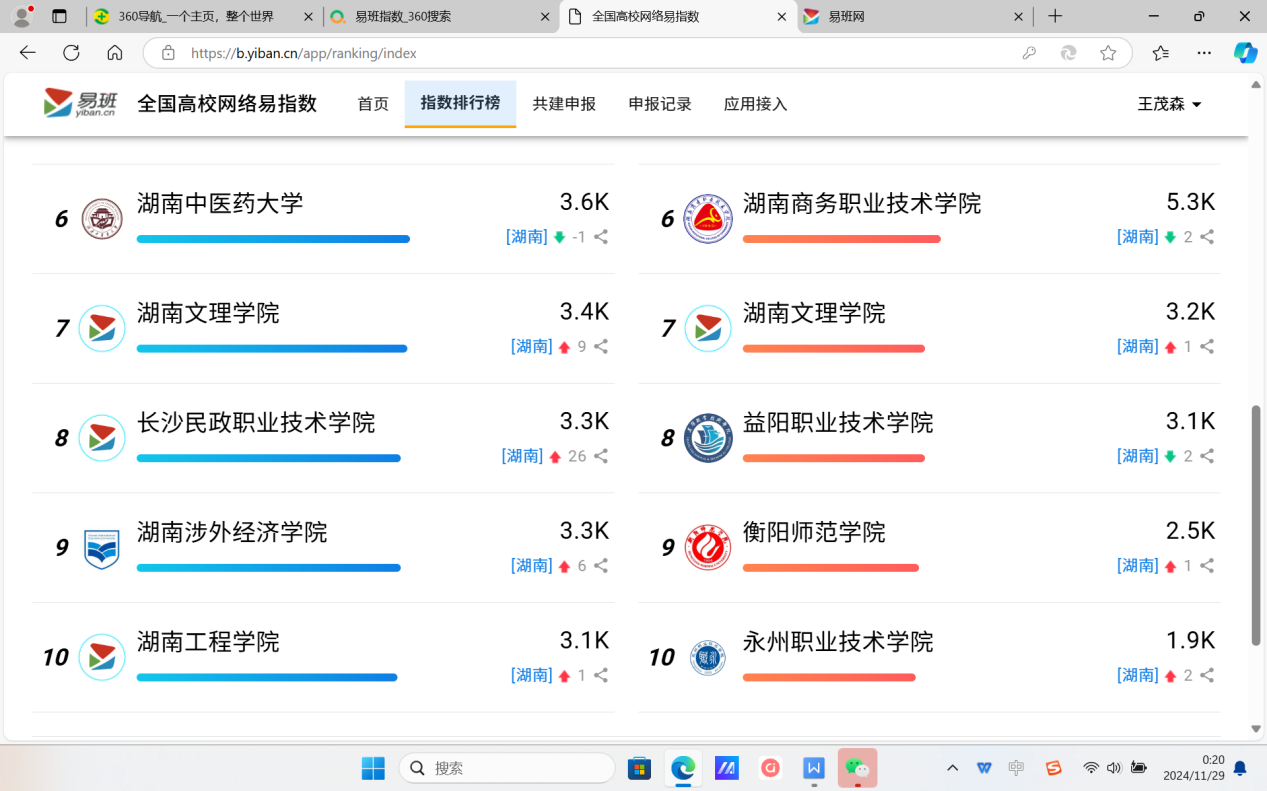Add page to favorites star icon
Screen dimensions: 1267x791
[1108, 53]
